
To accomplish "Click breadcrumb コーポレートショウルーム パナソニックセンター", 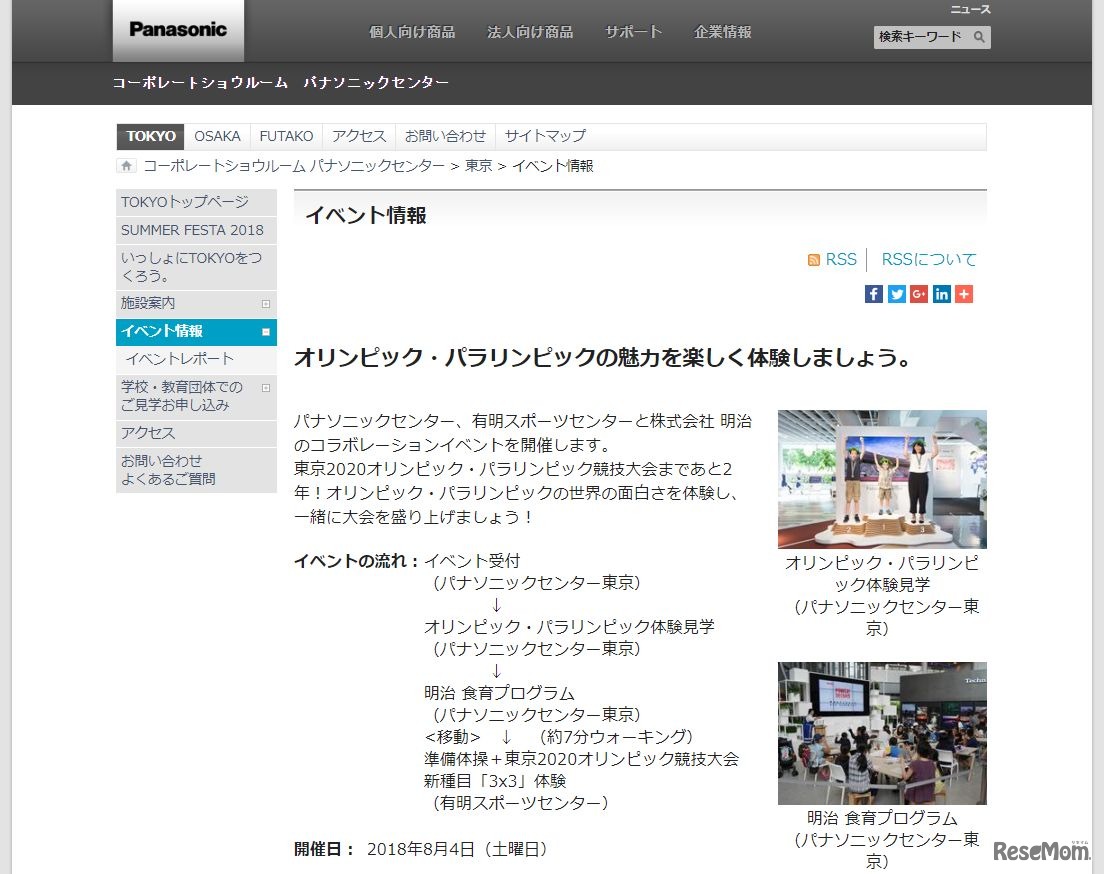I will click(294, 166).
